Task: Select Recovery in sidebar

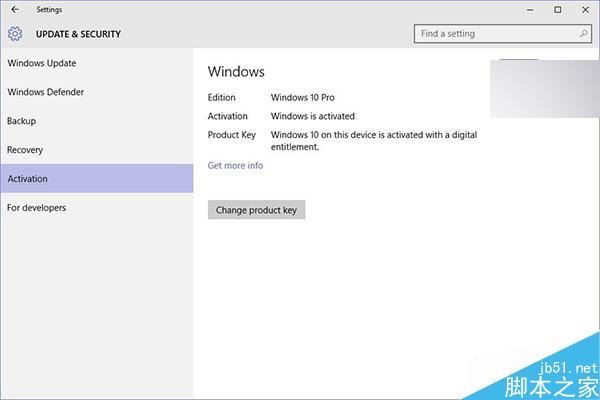Action: click(x=96, y=150)
